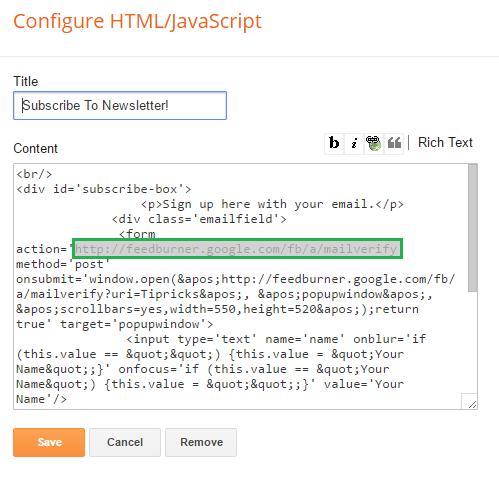Focus the Title input field
Screen dimensions: 499x480
tap(120, 106)
